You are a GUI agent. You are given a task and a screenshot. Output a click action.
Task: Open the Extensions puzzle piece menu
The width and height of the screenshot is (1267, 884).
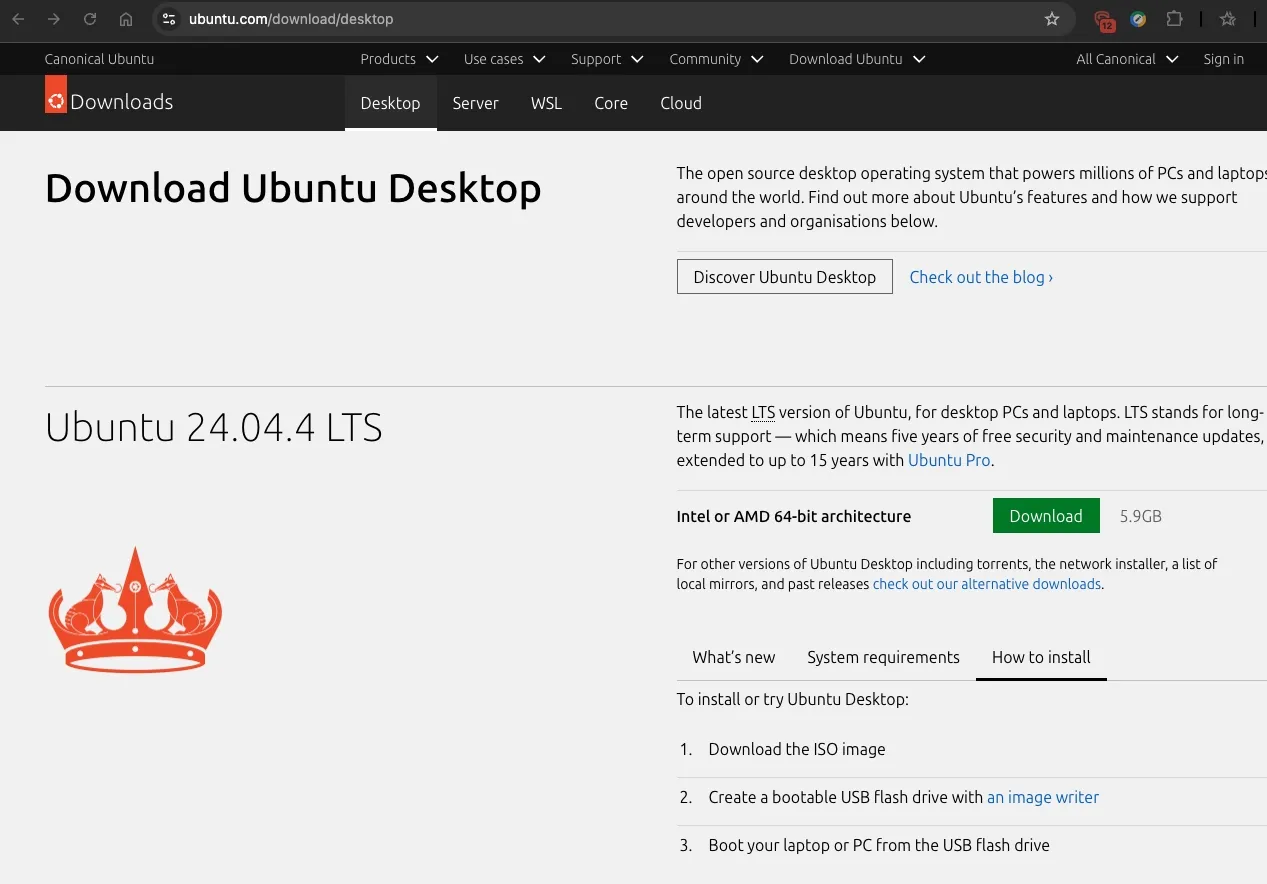tap(1175, 19)
